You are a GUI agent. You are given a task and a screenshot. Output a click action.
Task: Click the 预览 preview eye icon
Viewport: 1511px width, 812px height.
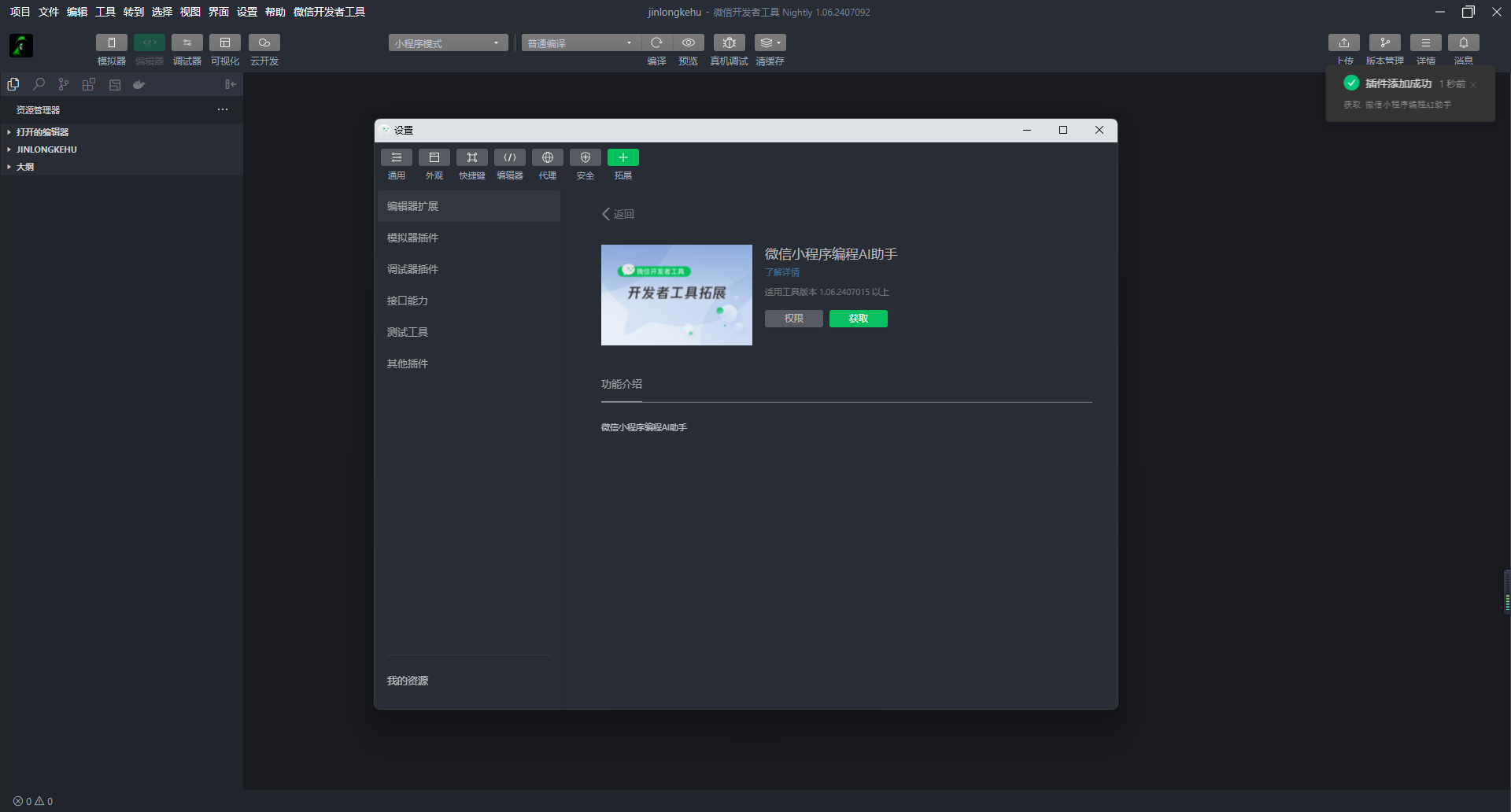coord(689,42)
